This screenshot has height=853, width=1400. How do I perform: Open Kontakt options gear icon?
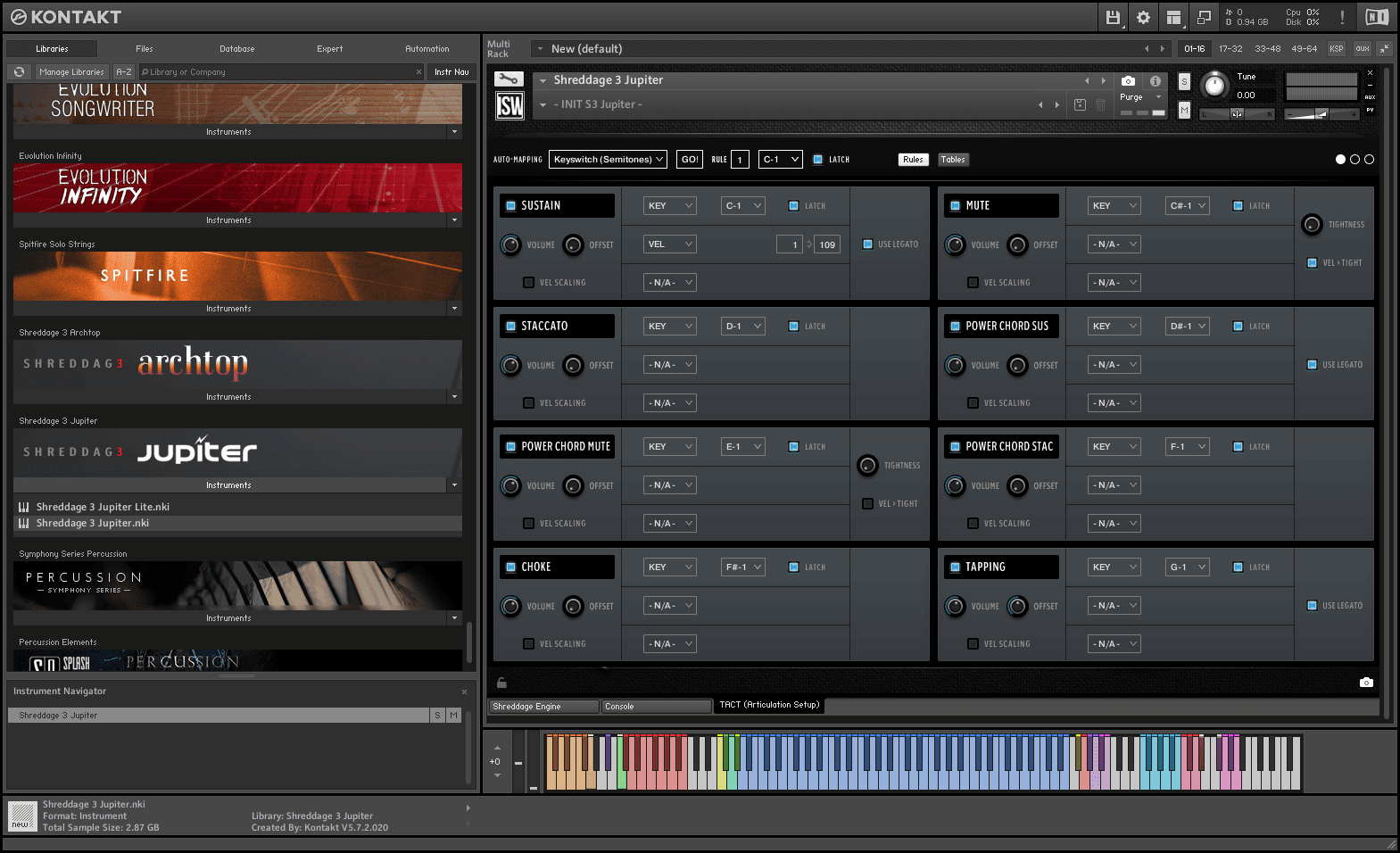(x=1143, y=17)
